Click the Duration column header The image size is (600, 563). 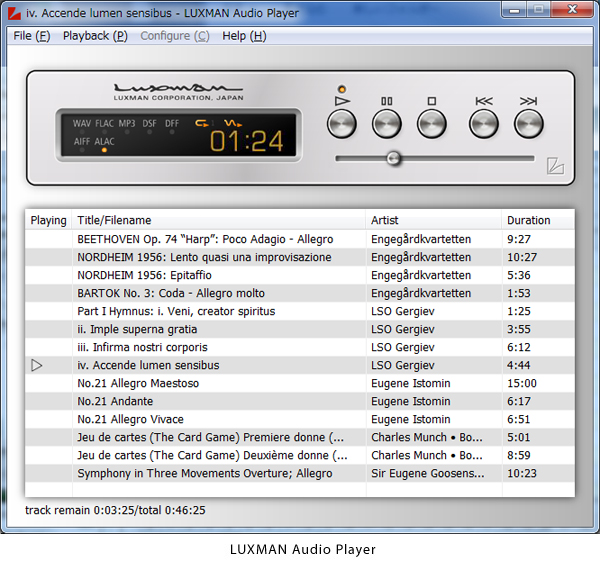[528, 220]
